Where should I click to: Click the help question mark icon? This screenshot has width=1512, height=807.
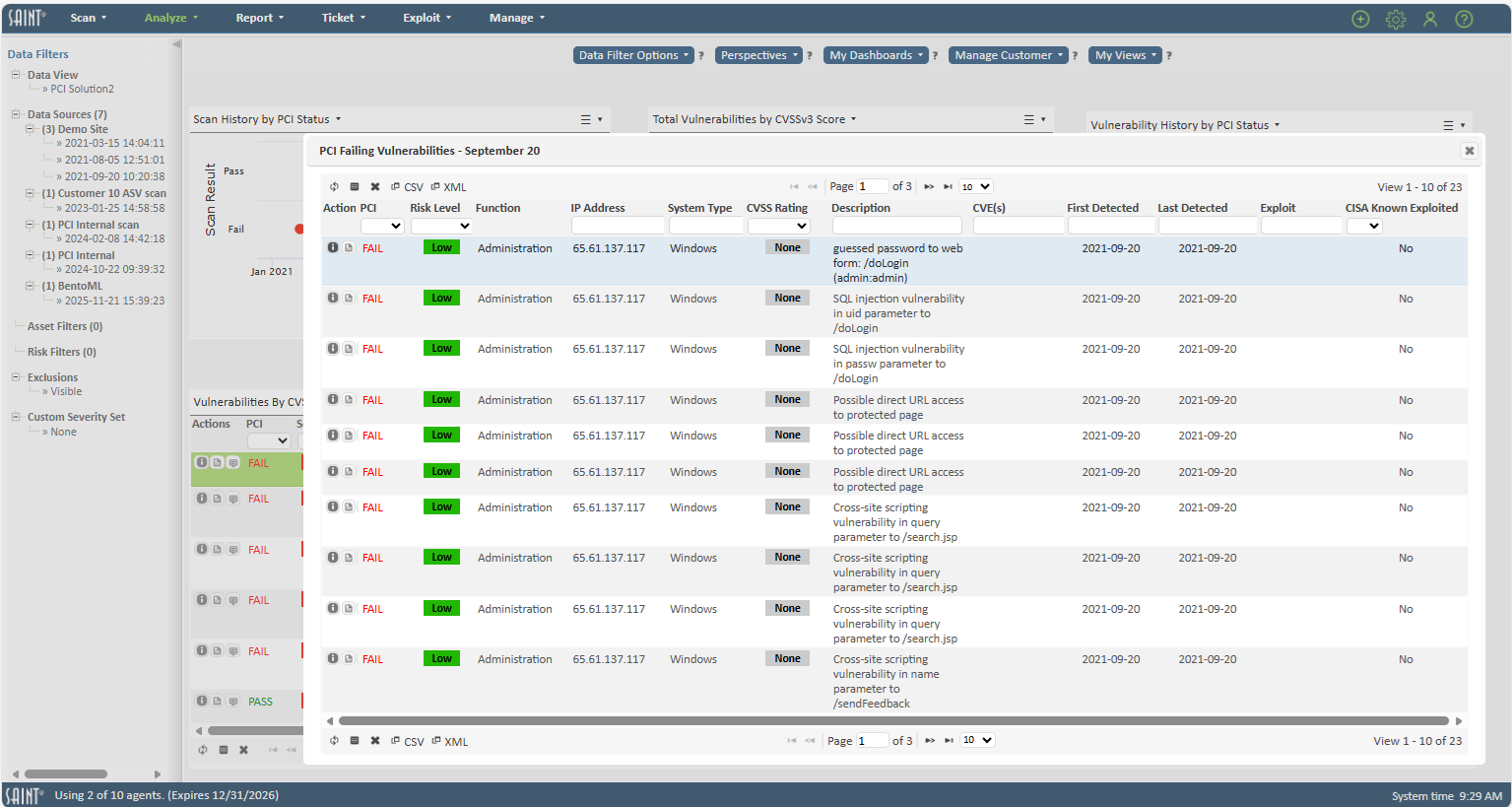click(x=1464, y=18)
